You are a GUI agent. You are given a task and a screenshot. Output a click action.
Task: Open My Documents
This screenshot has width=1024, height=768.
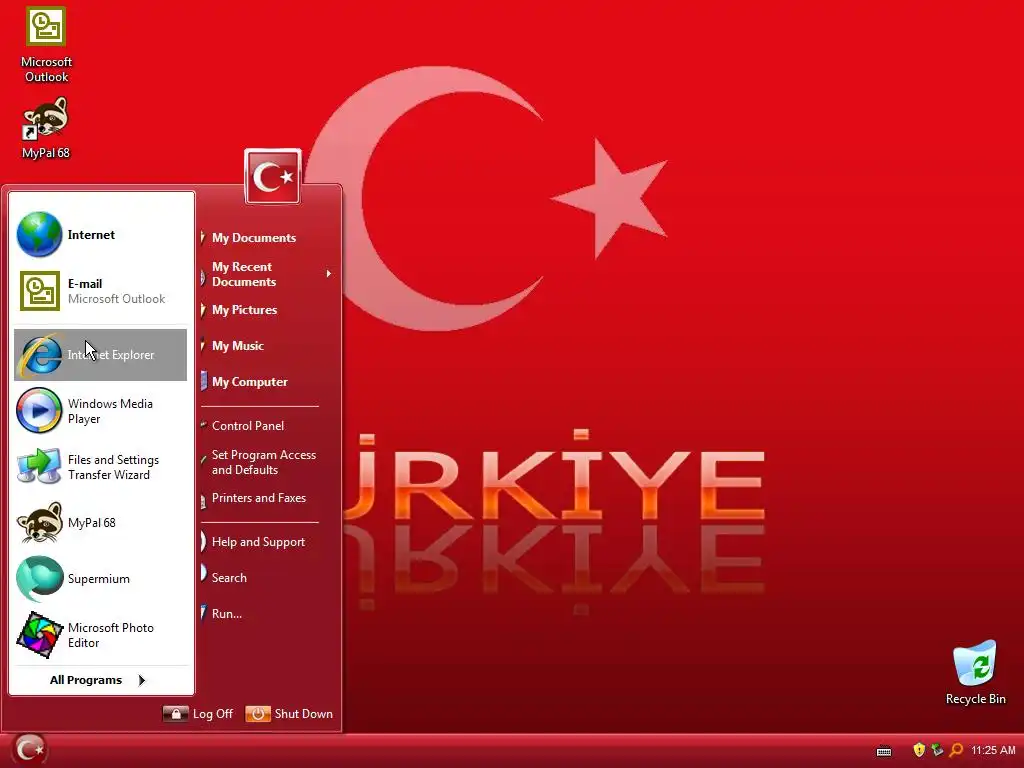pos(253,238)
